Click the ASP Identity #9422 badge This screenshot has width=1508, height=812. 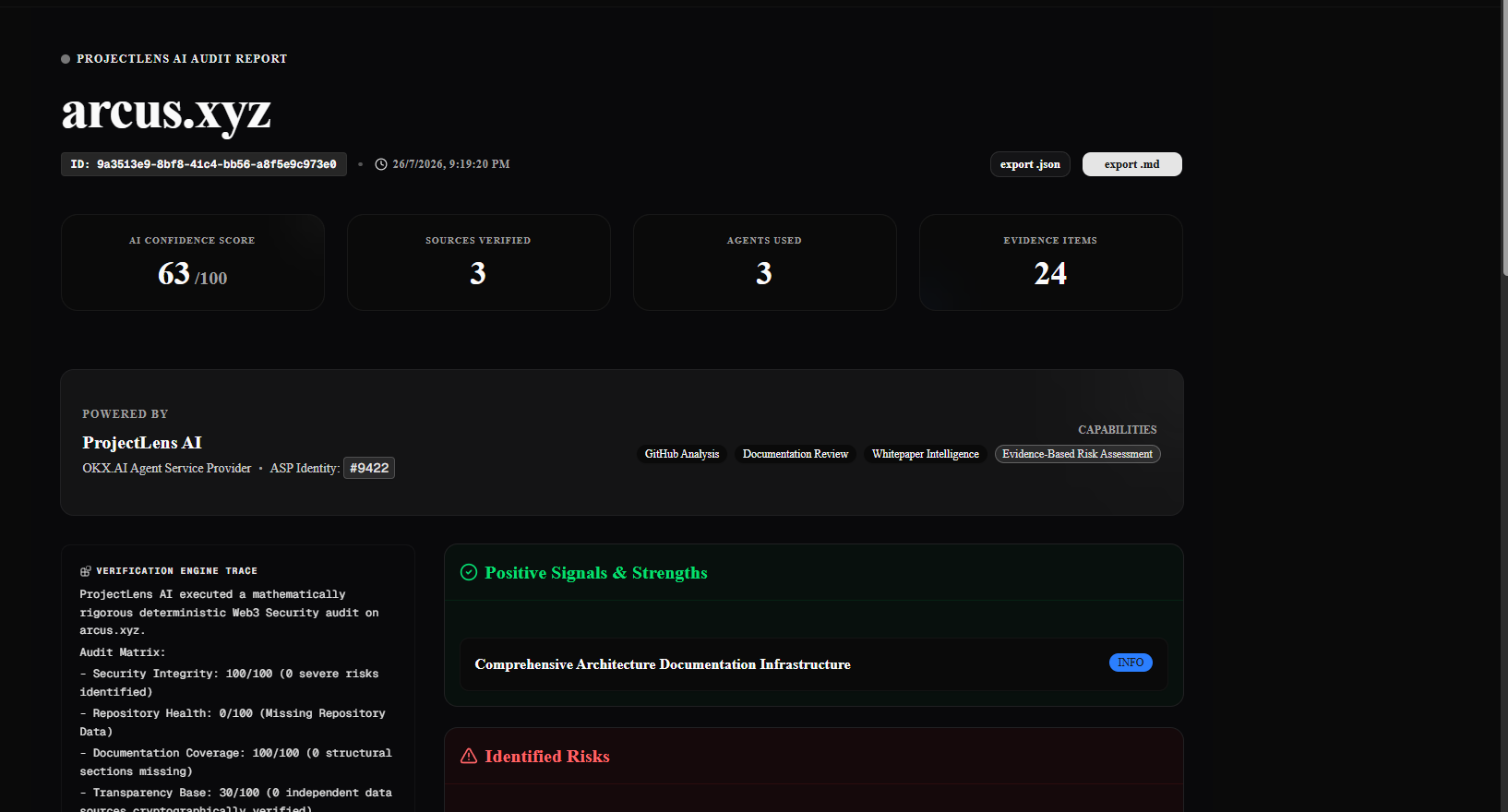click(x=369, y=468)
